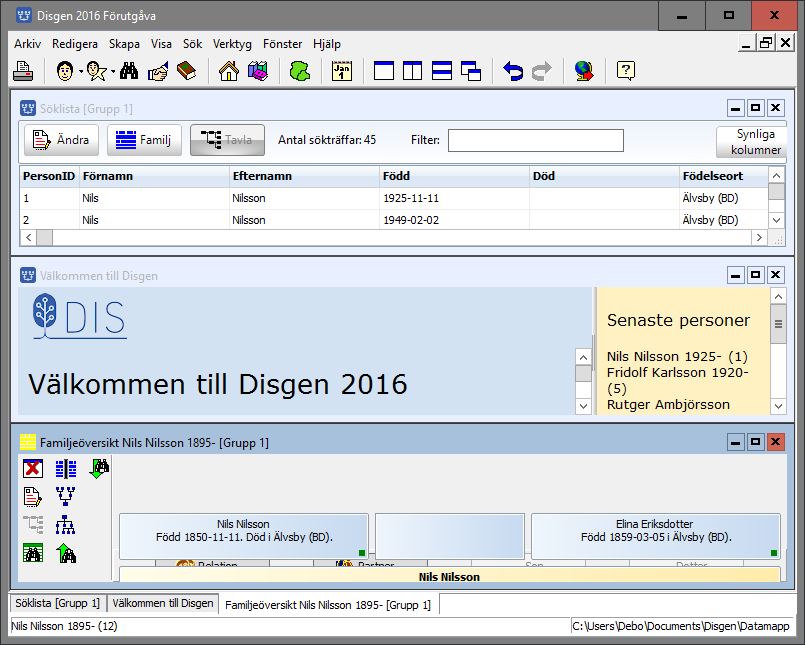Click the house home icon in toolbar
This screenshot has width=805, height=645.
229,71
